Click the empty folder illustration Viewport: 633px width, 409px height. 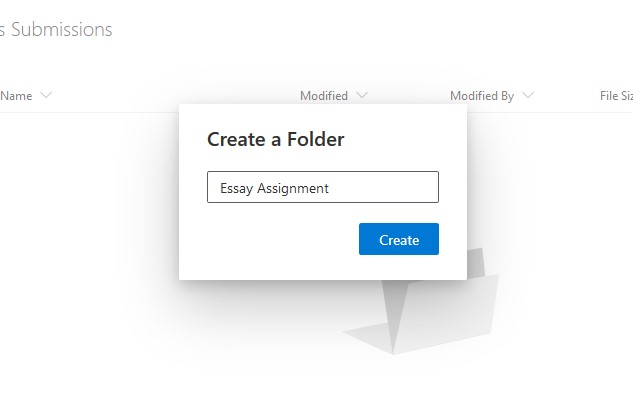[444, 315]
